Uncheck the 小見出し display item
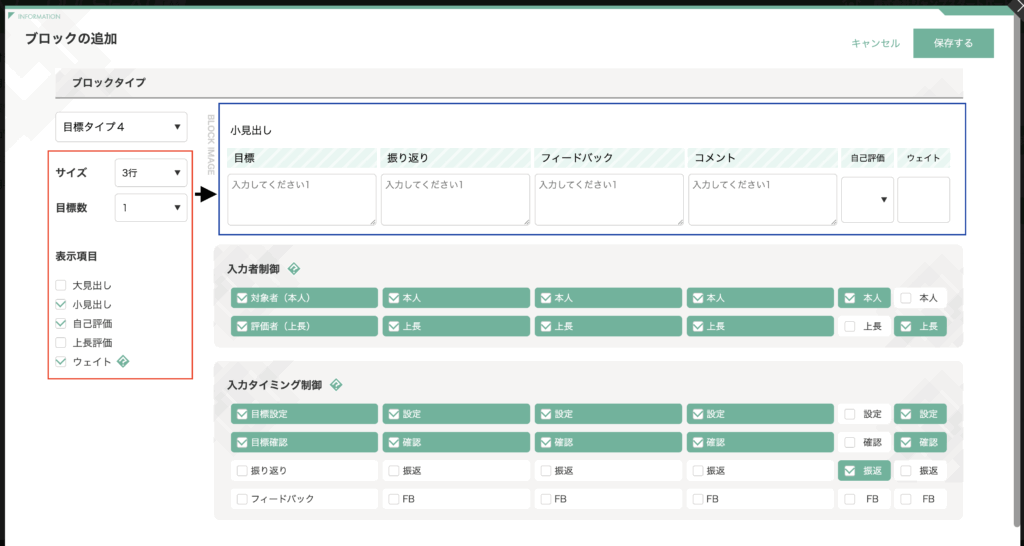 pos(61,305)
